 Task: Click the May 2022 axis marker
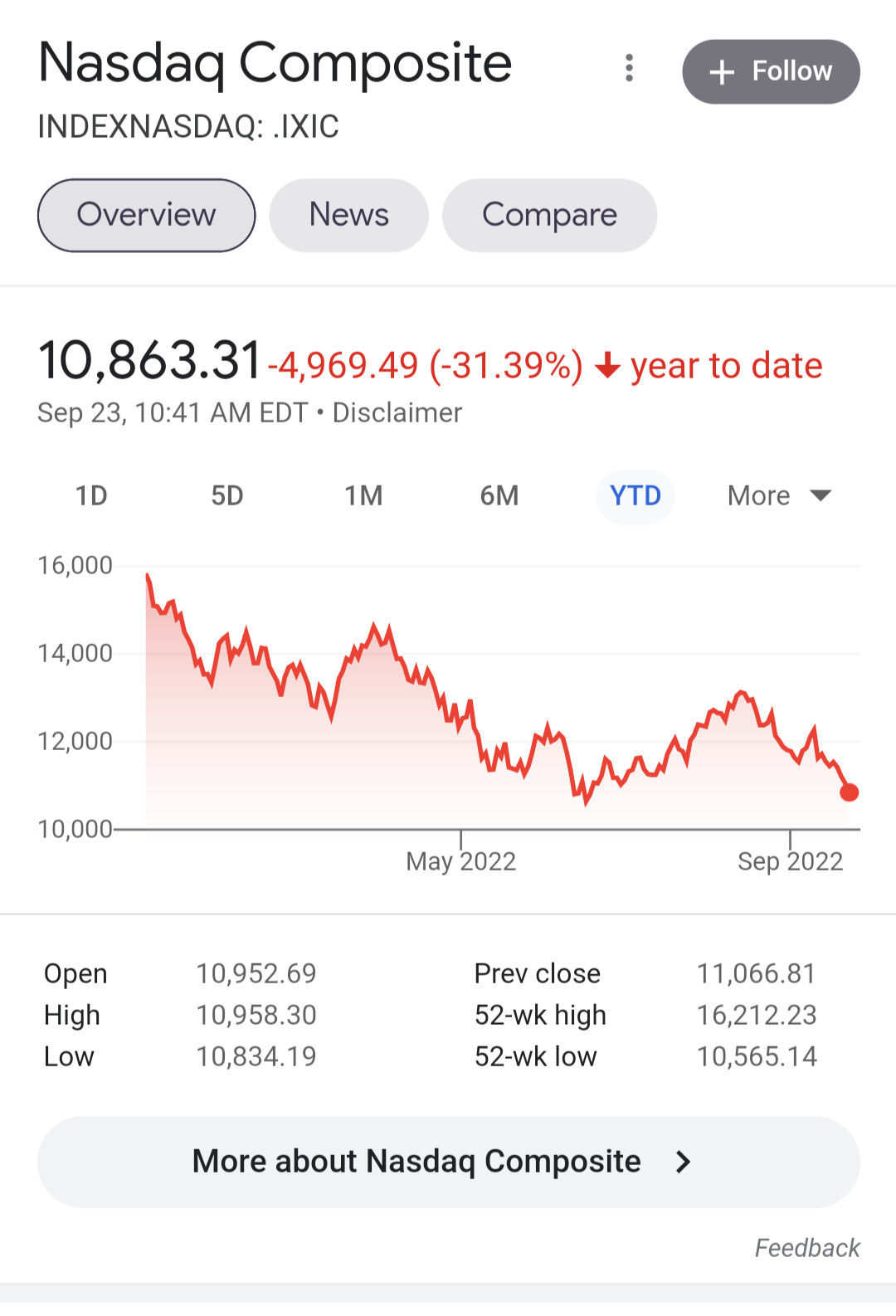[461, 861]
